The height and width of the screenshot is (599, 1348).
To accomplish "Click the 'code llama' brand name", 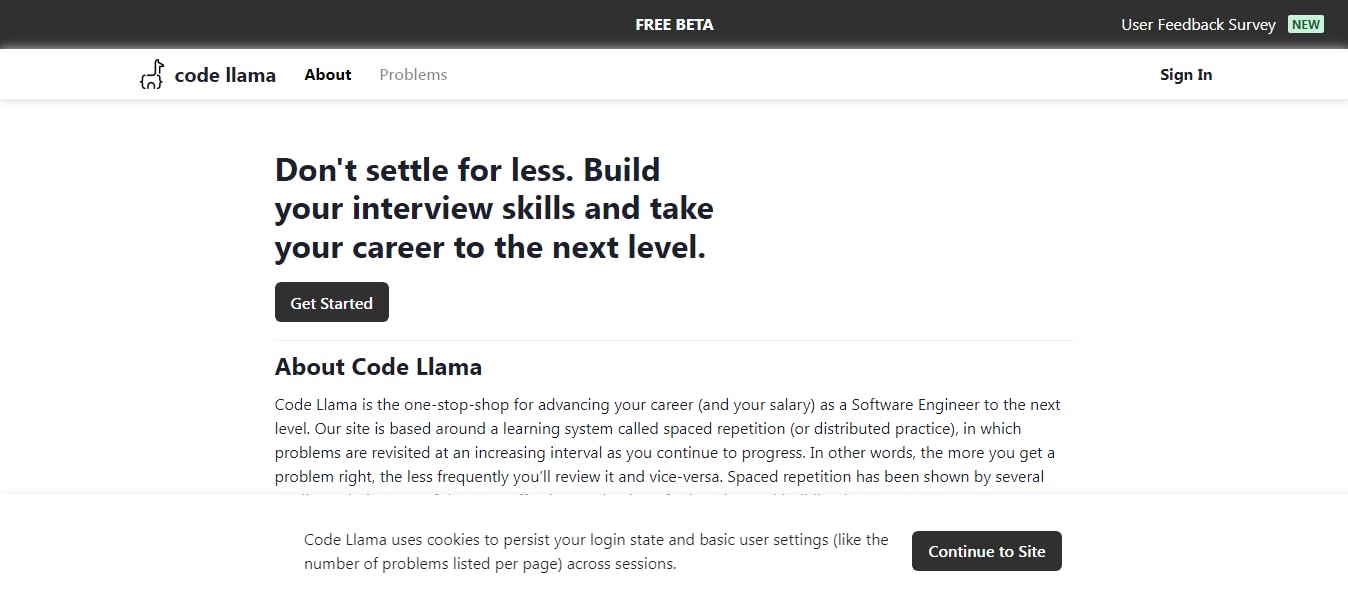I will pyautogui.click(x=225, y=75).
